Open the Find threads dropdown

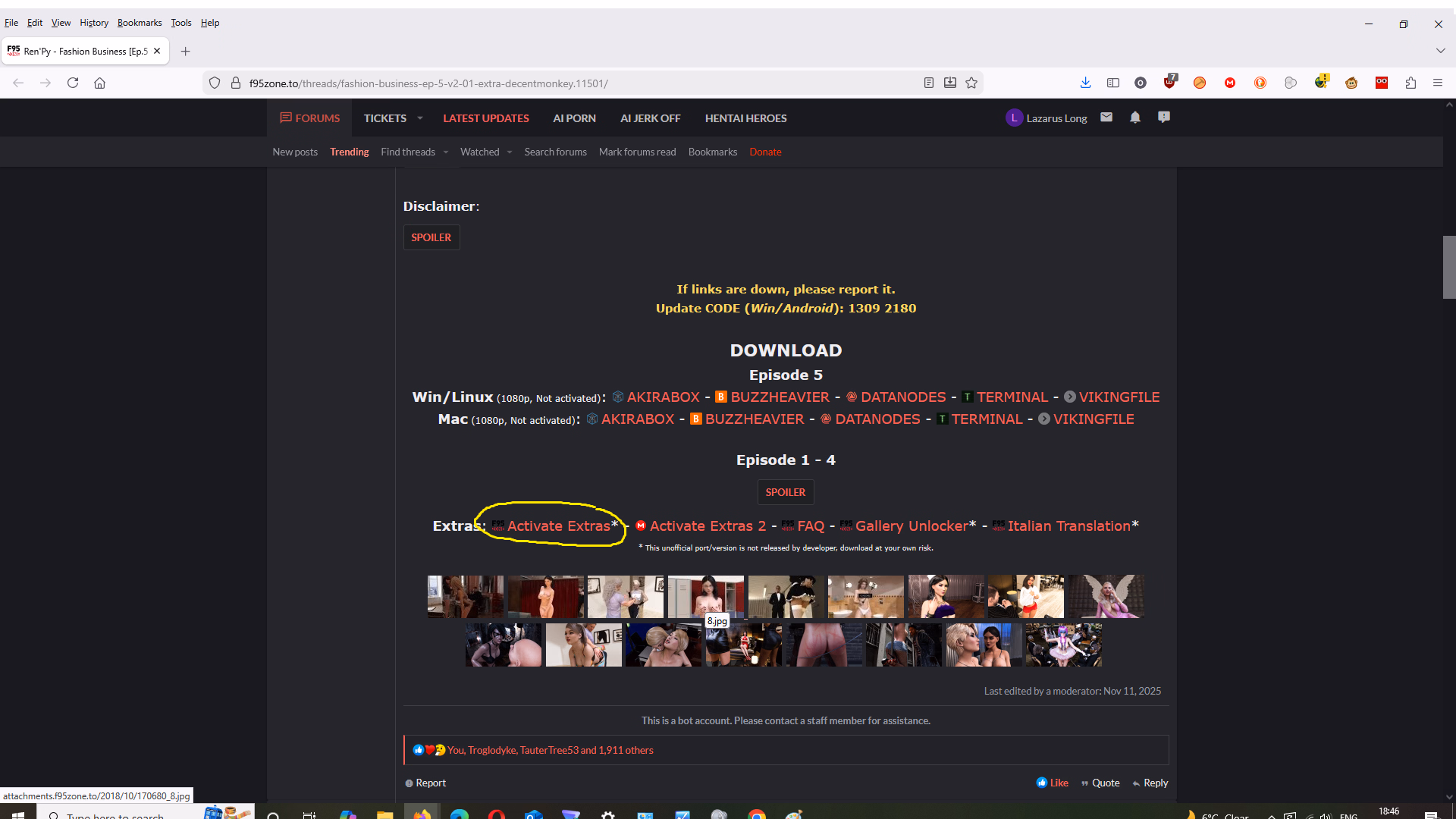pyautogui.click(x=446, y=152)
